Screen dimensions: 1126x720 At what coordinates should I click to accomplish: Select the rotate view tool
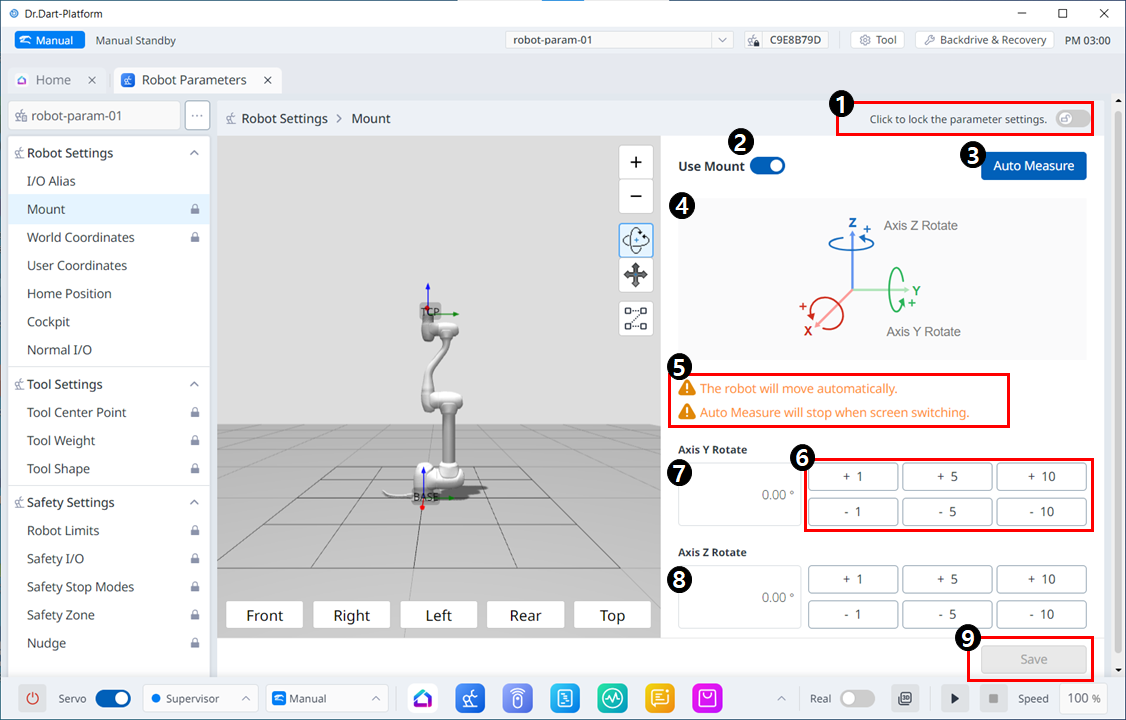[x=636, y=240]
